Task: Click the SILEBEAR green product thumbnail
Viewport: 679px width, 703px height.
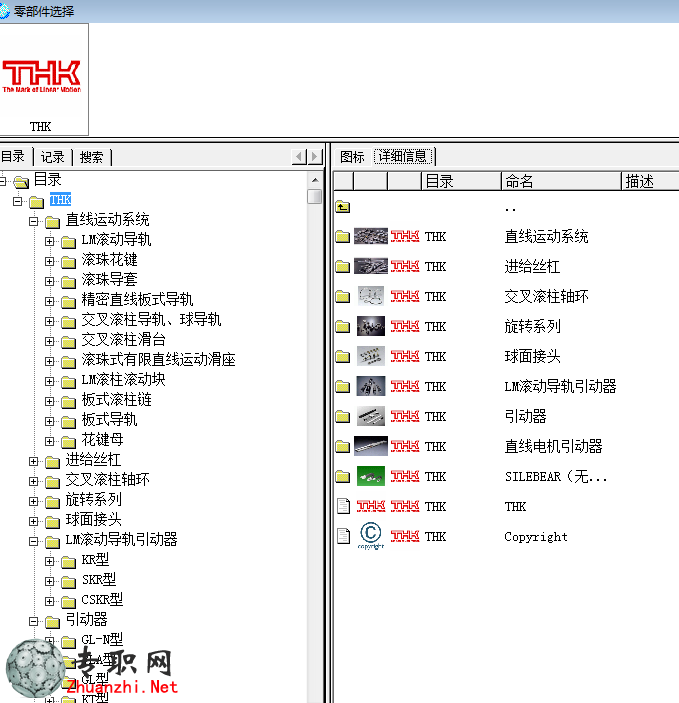Action: pos(370,476)
